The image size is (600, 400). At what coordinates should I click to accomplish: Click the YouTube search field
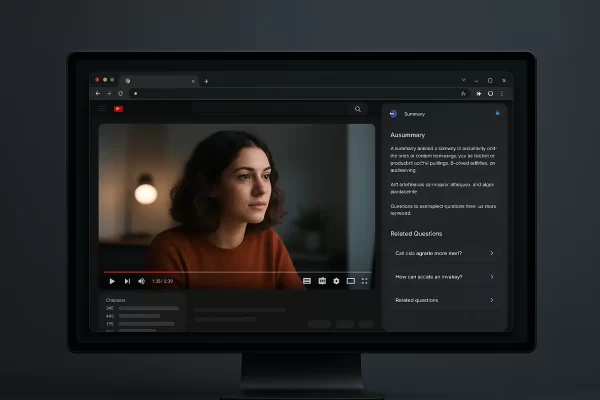coord(270,109)
